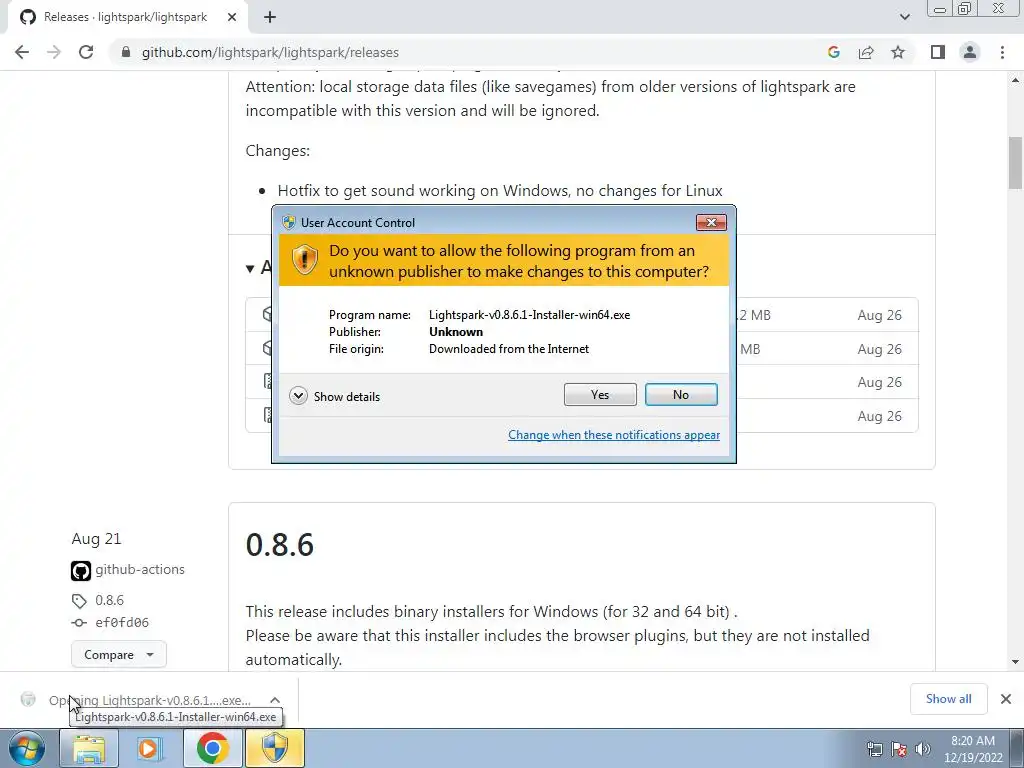Click the scrollbar down arrow
Screen dimensions: 1024x768
coord(1015,662)
